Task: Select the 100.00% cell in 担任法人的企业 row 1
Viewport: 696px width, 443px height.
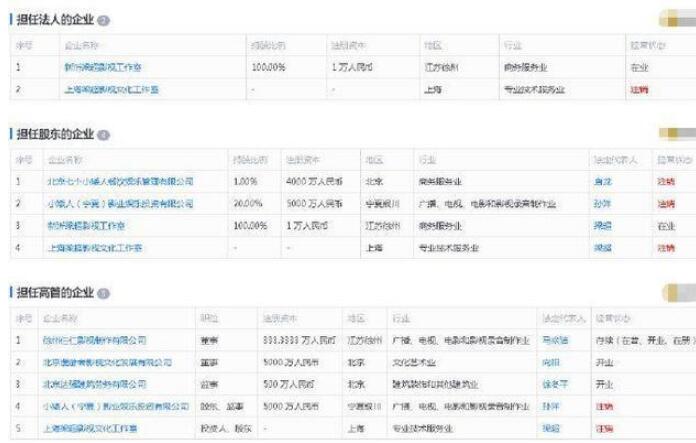Action: [269, 67]
